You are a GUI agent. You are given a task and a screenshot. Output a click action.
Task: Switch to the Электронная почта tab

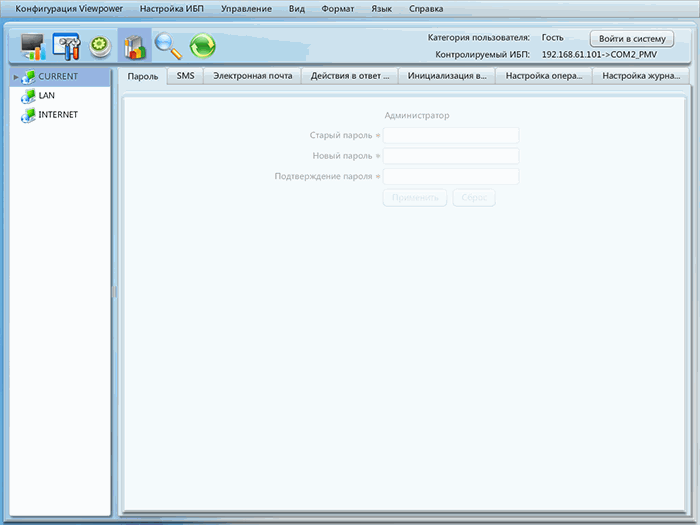(x=253, y=76)
